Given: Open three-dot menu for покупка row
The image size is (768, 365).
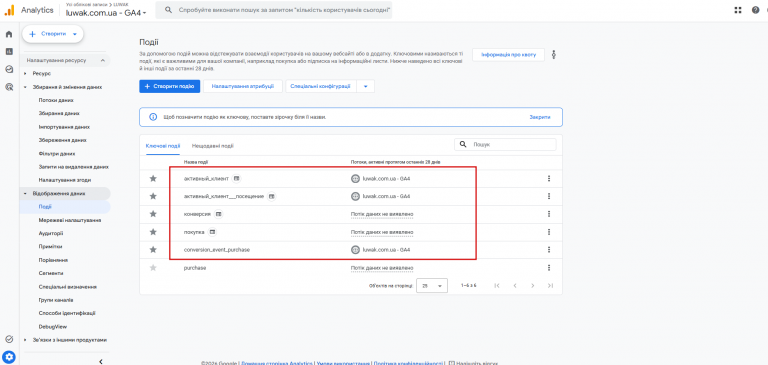Looking at the screenshot, I should click(x=549, y=232).
